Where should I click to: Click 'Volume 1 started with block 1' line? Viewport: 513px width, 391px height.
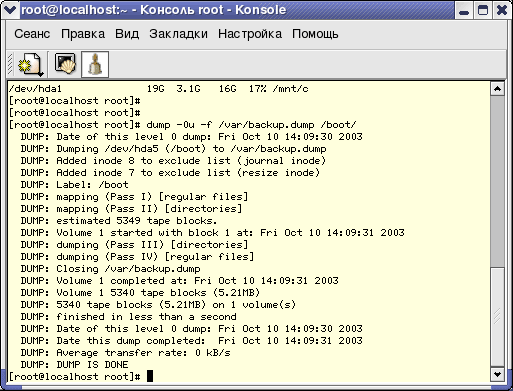tap(212, 233)
